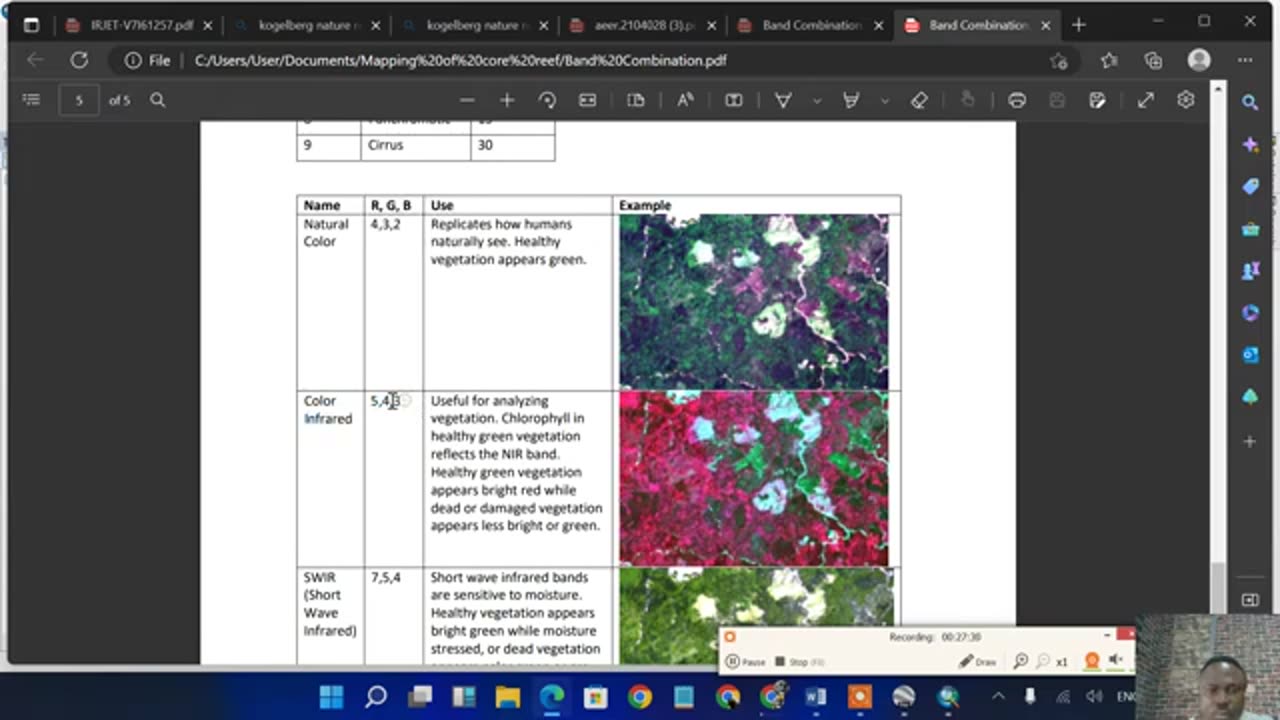
Task: Open a new browser tab
Action: [x=1078, y=25]
